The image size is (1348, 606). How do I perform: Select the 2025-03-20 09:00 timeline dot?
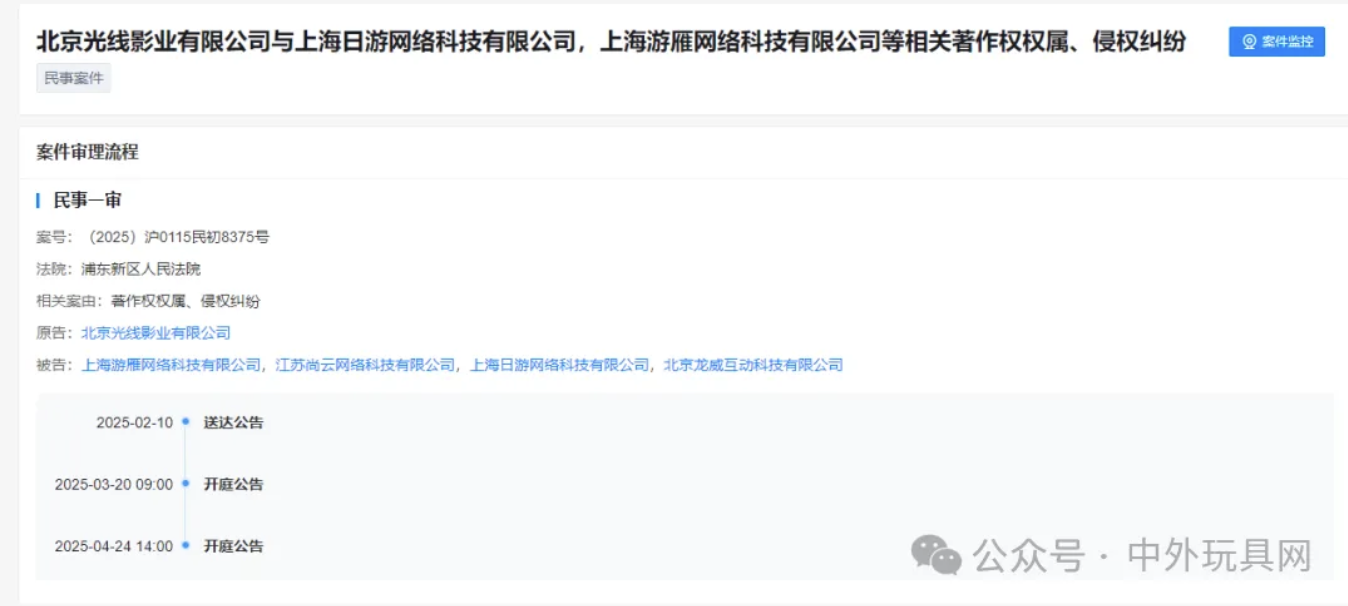(x=186, y=484)
